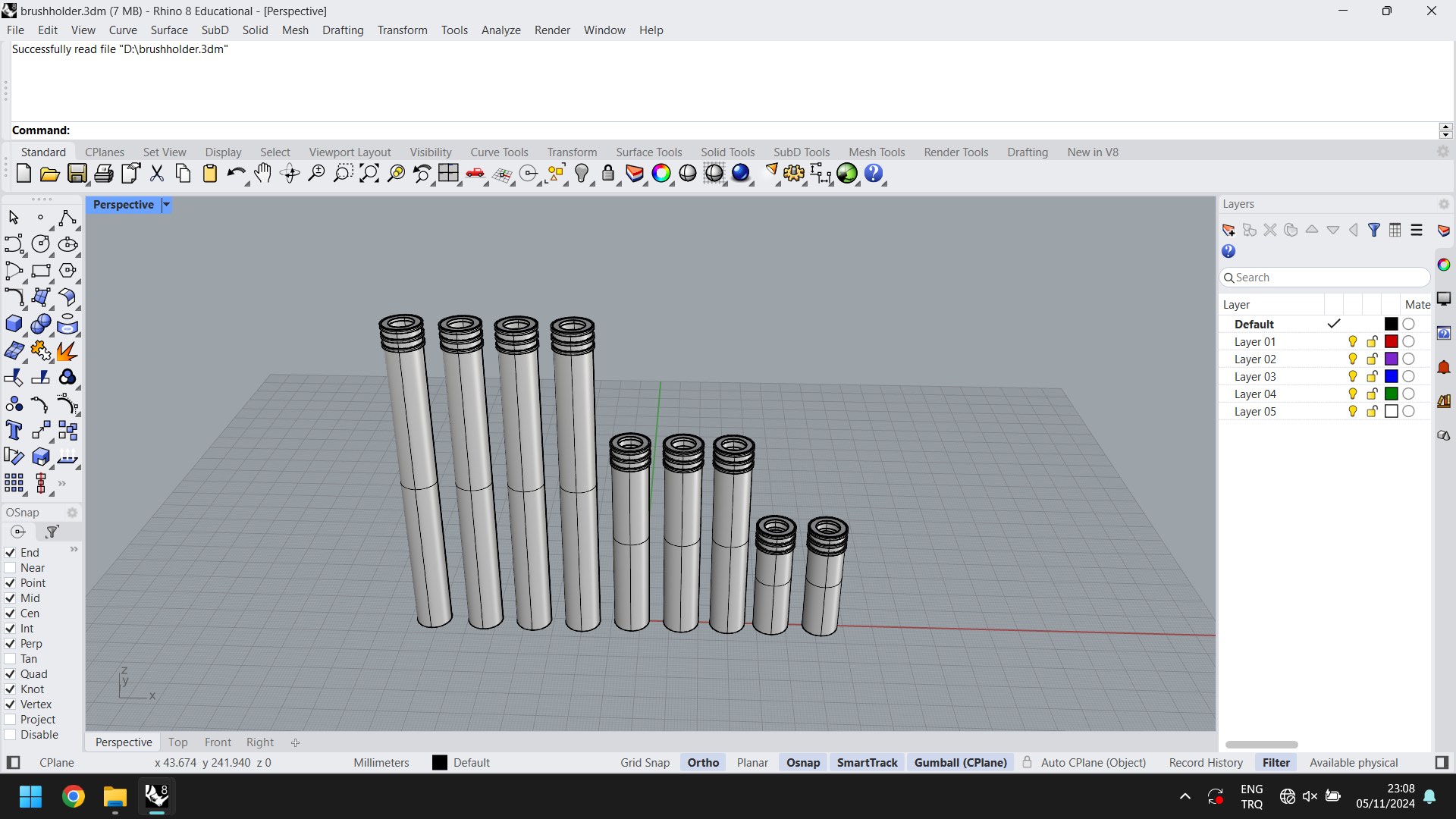Open the color wheel Object Properties icon

tap(661, 174)
